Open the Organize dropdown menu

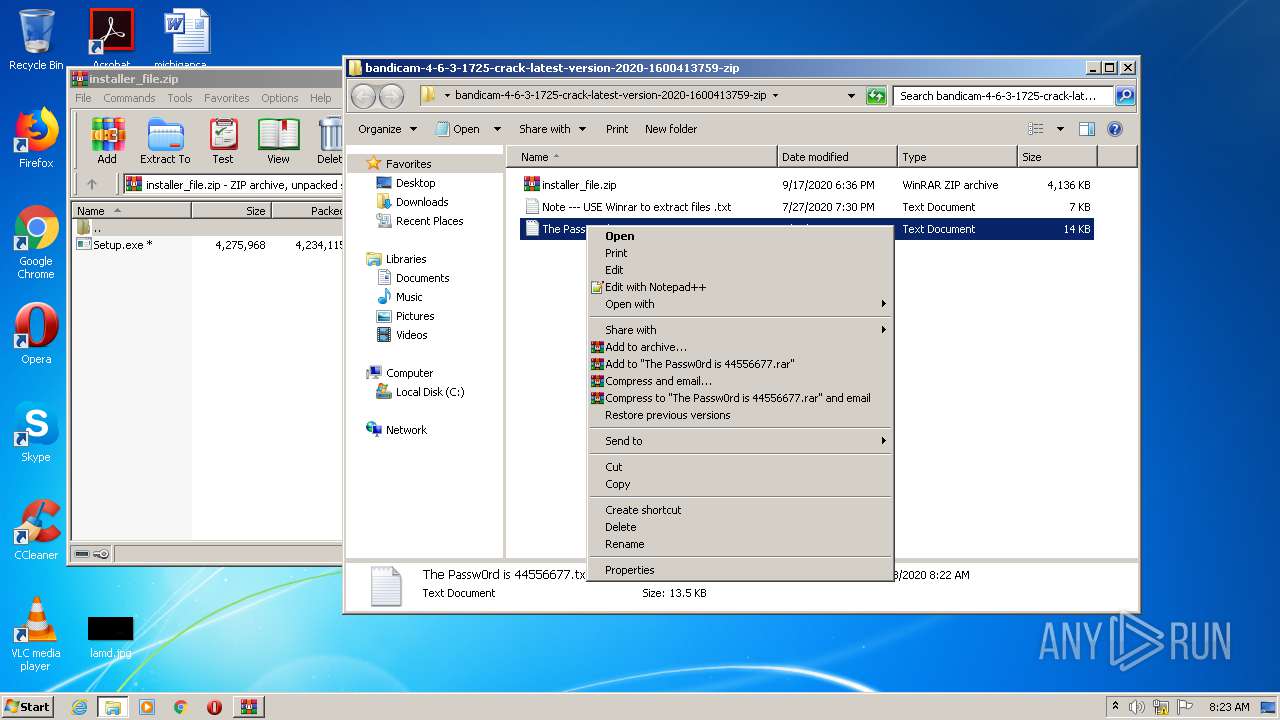coord(387,129)
